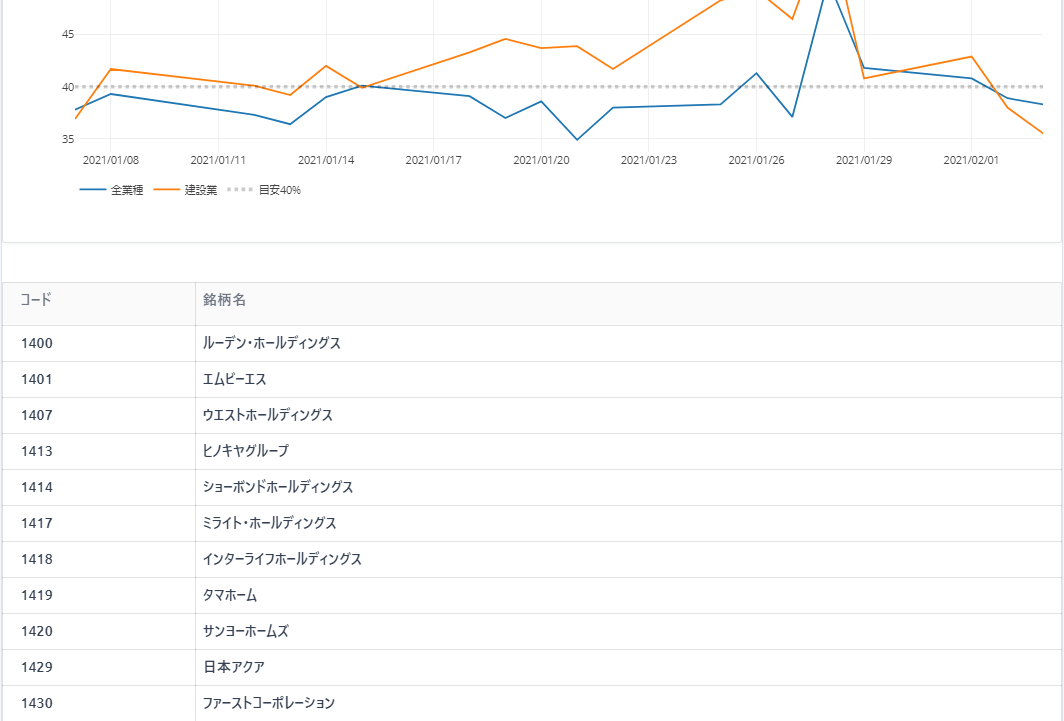Select サンヨーホームズ in the stock list
This screenshot has width=1064, height=721.
pos(245,631)
